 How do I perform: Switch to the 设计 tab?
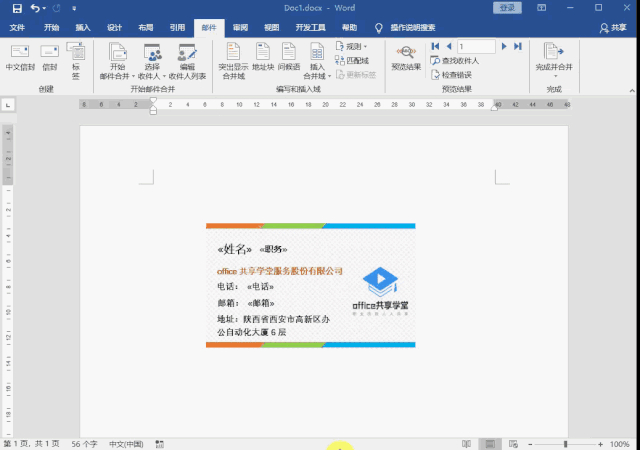114,28
